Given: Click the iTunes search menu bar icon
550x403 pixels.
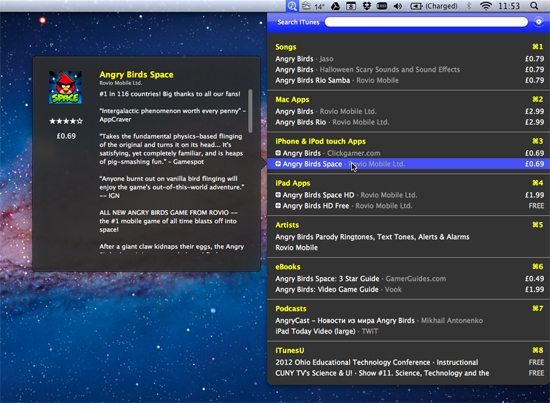Looking at the screenshot, I should coord(292,6).
